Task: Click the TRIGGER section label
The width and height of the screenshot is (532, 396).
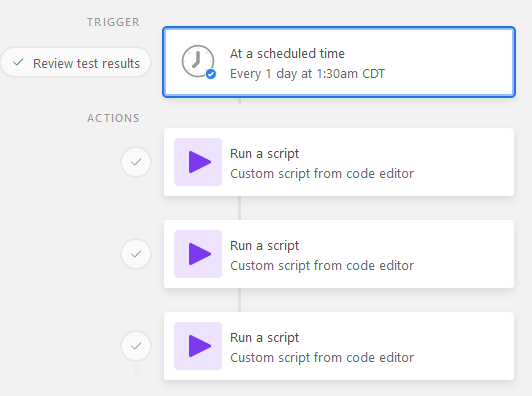Action: (x=113, y=22)
